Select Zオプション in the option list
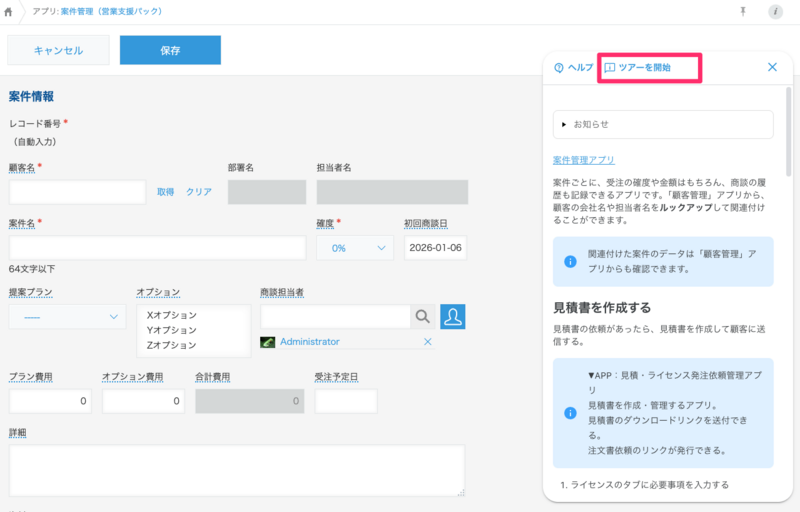800x512 pixels. (171, 345)
